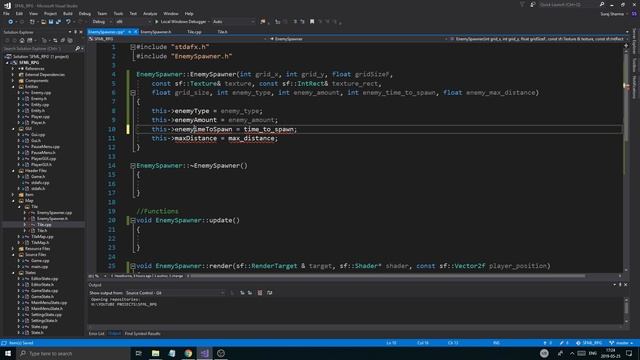
Task: Pin the EnemySpawner.cpp tab
Action: tap(129, 32)
